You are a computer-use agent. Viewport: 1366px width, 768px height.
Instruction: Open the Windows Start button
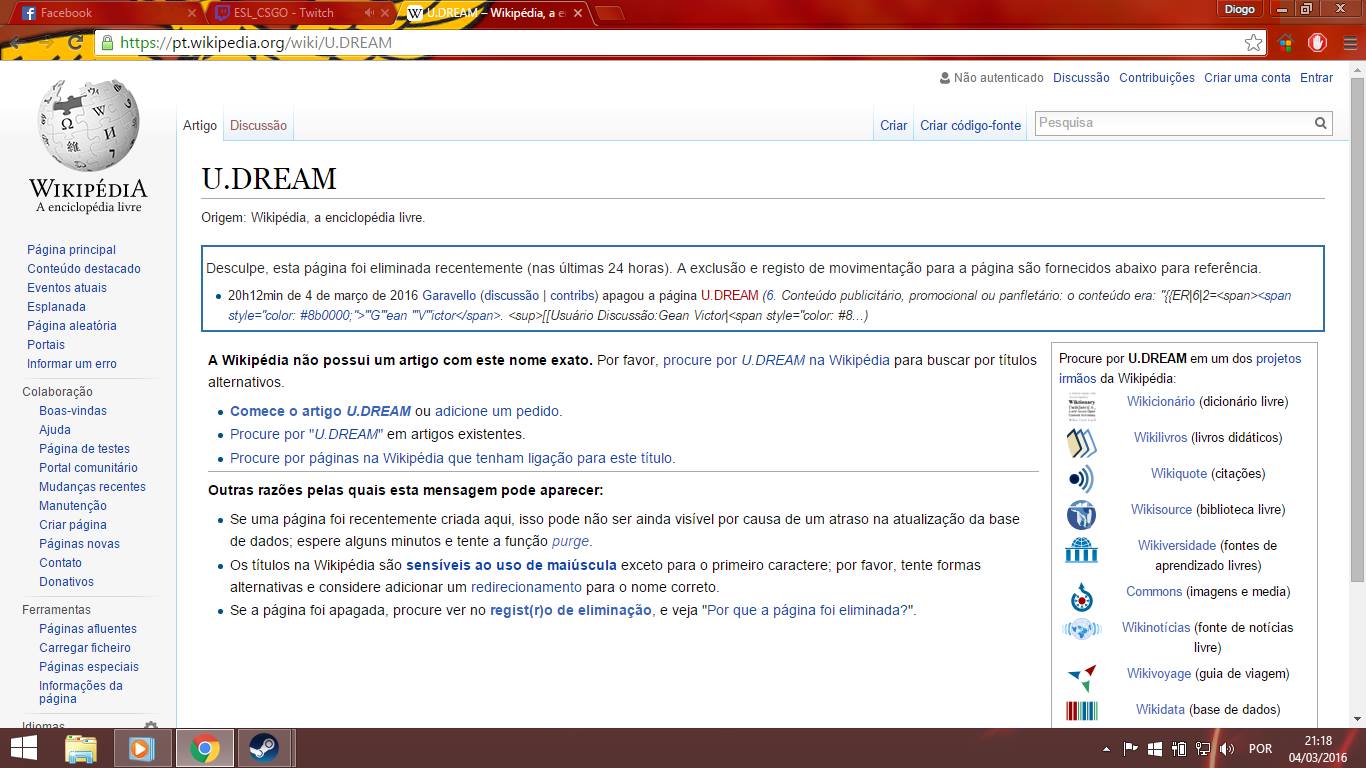(24, 748)
